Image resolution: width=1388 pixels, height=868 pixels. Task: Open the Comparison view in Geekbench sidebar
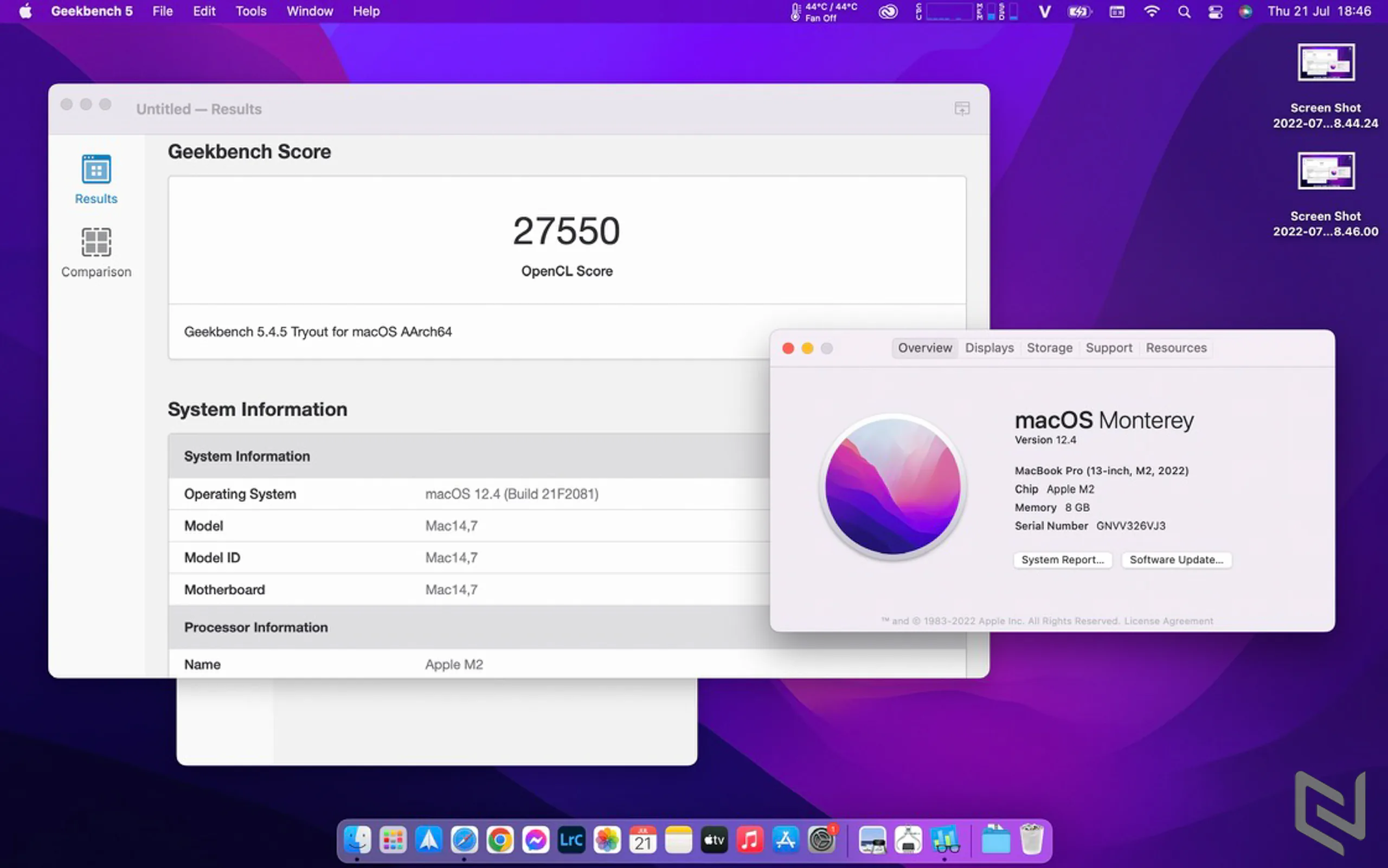(96, 253)
